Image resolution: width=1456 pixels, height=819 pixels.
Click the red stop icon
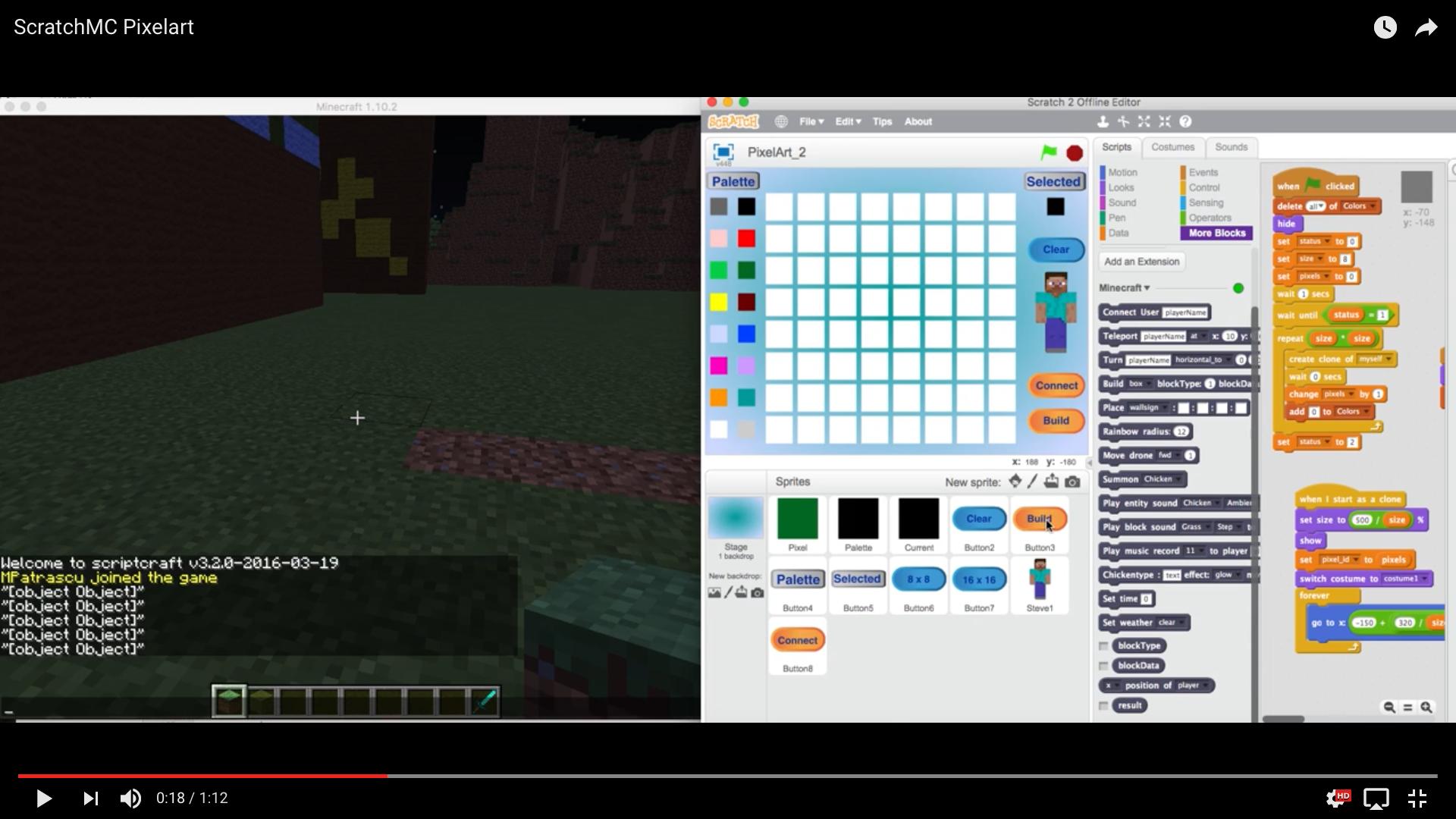(1075, 153)
